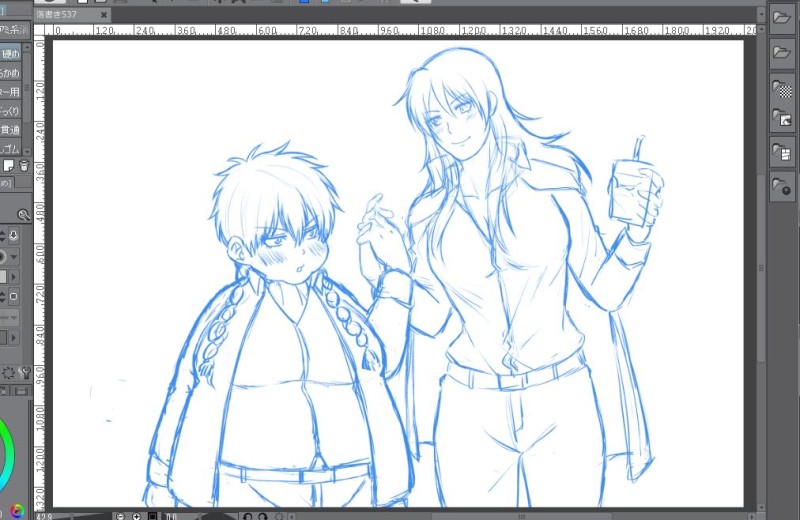Select the 硬め eraser sub tool
Image resolution: width=800 pixels, height=520 pixels.
[x=10, y=54]
